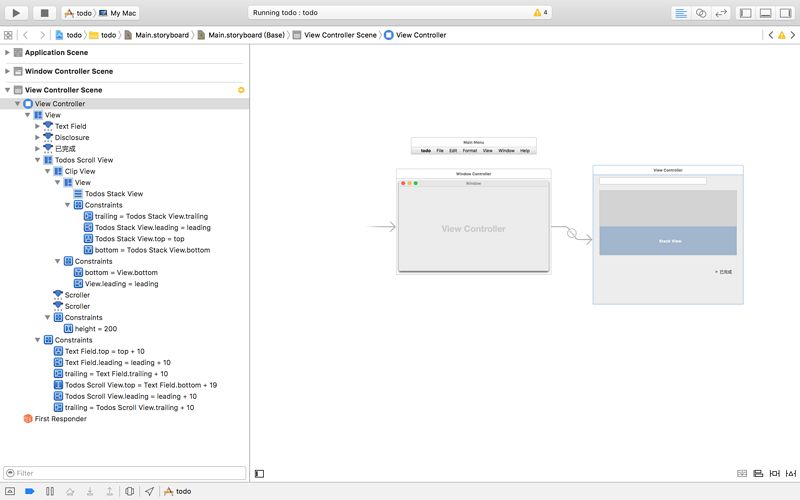
Task: Expand the Disclosure item
Action: pos(37,138)
